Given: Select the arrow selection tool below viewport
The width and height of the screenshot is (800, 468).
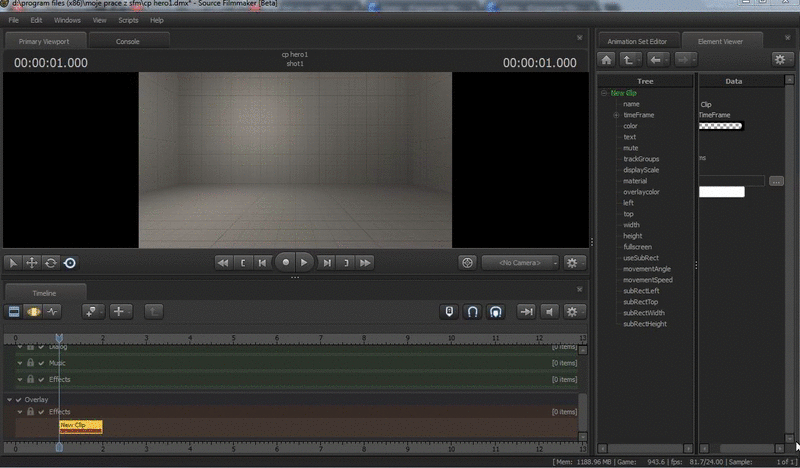Looking at the screenshot, I should 13,263.
